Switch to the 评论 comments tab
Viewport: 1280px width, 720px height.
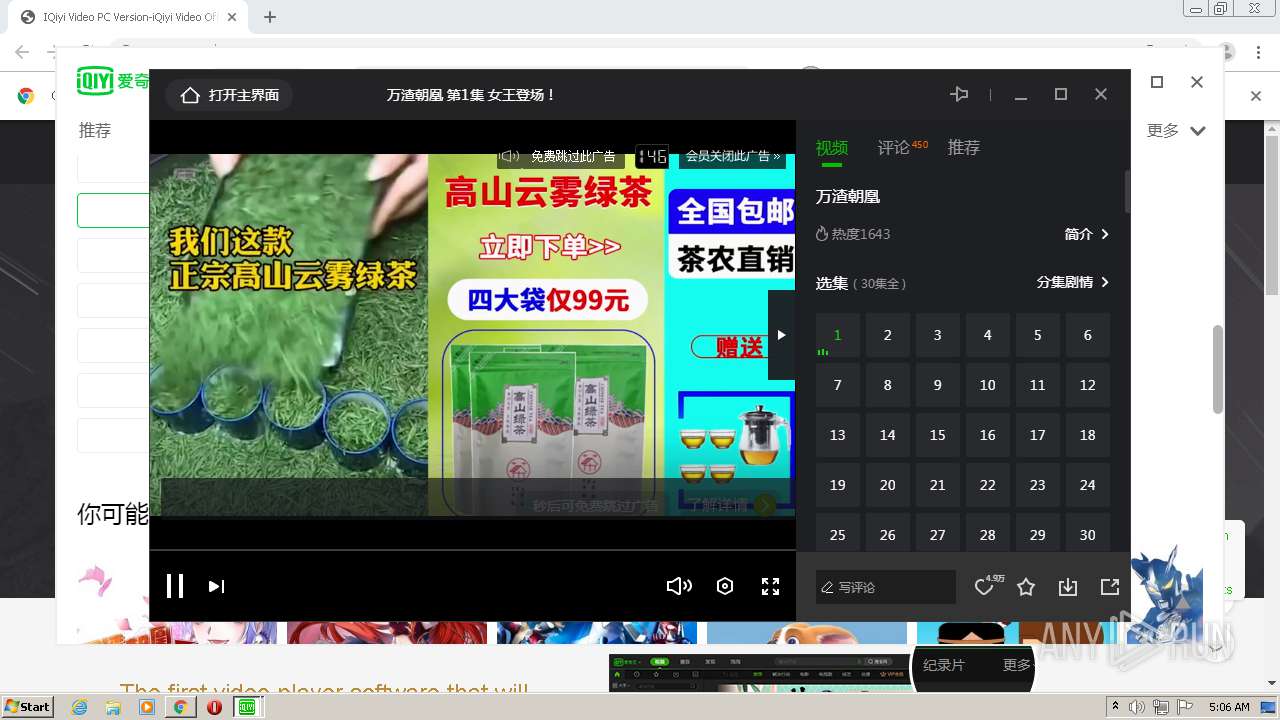tap(894, 148)
